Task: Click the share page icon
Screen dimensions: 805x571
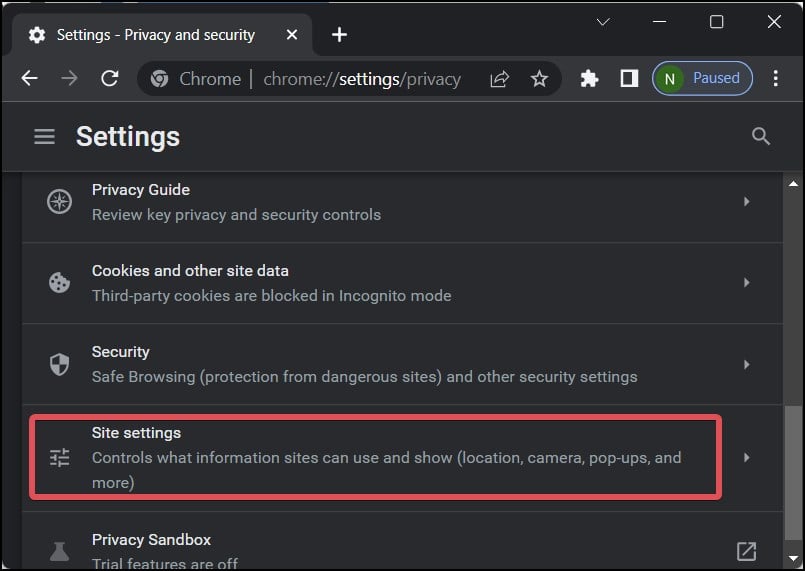Action: (500, 79)
